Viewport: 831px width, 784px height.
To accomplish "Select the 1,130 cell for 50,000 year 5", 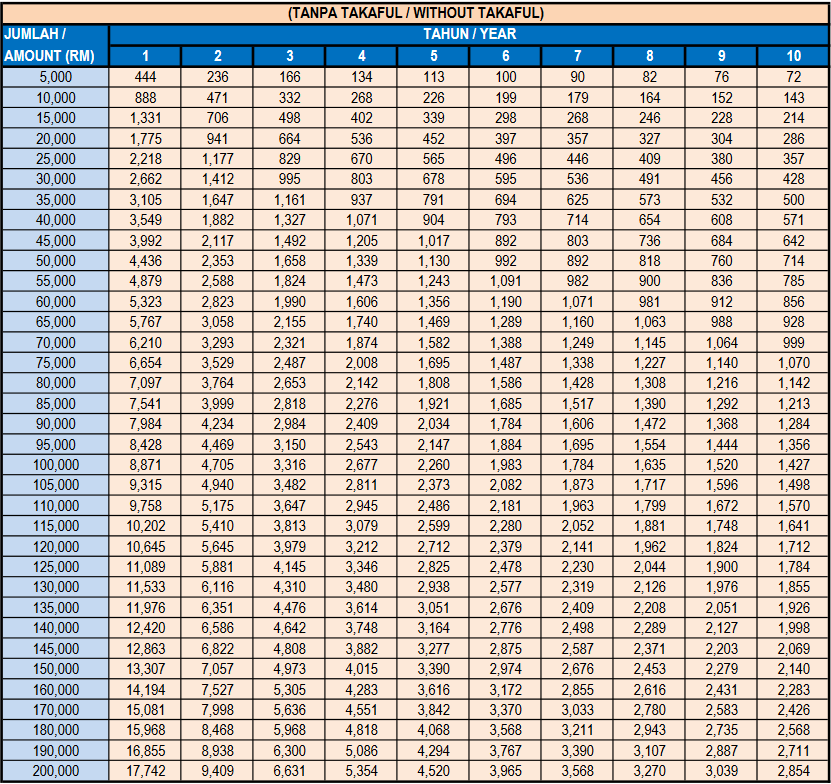I will pyautogui.click(x=433, y=261).
